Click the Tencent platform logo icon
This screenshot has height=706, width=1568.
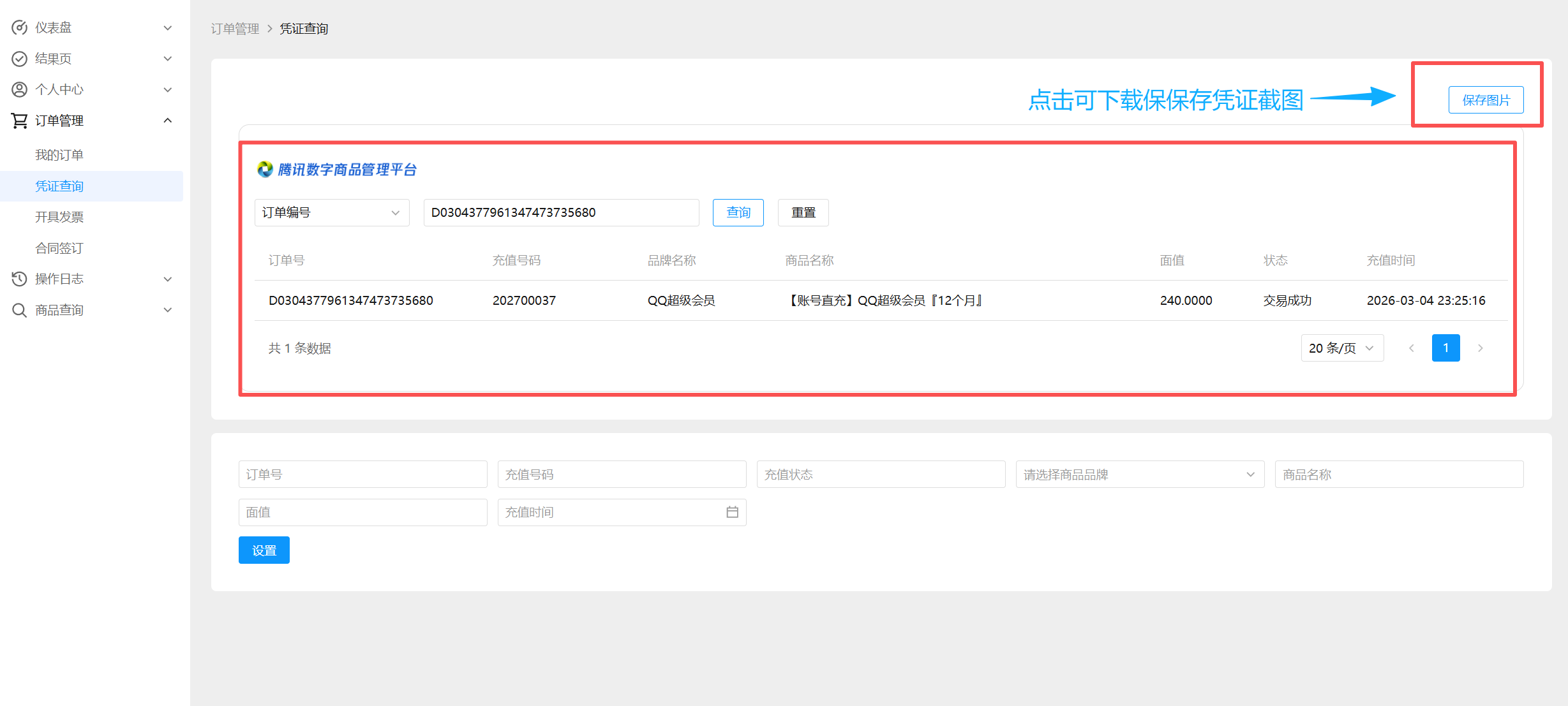pyautogui.click(x=265, y=170)
